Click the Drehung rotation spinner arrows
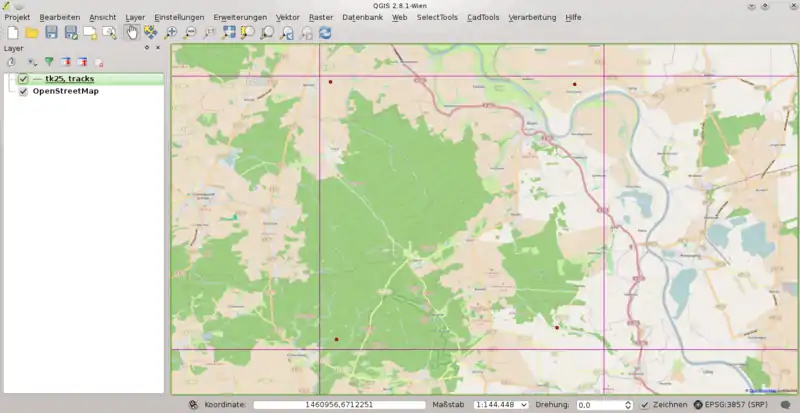This screenshot has width=800, height=413. tap(627, 405)
